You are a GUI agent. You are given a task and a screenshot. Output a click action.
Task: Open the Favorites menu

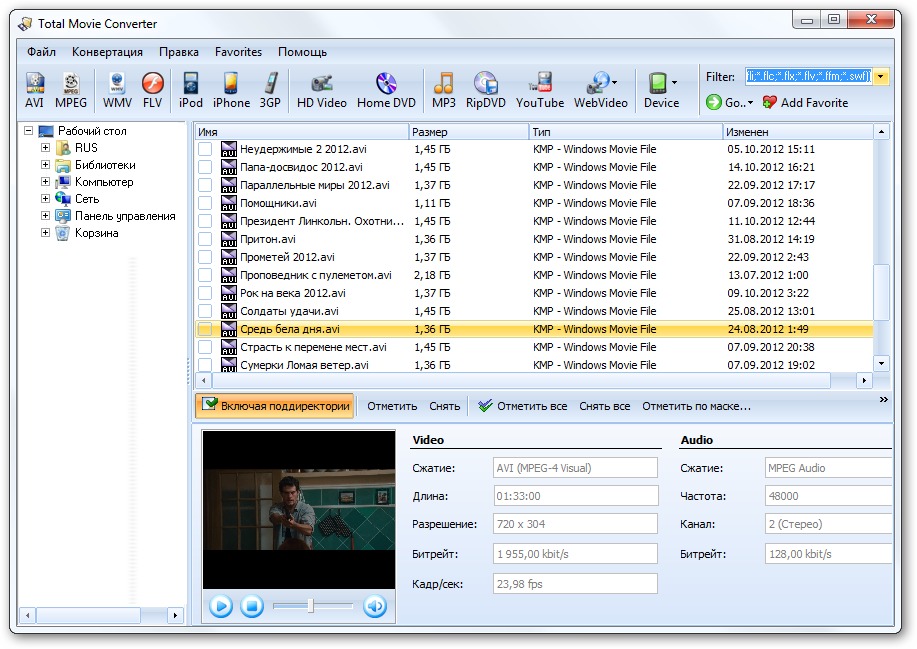pyautogui.click(x=238, y=52)
